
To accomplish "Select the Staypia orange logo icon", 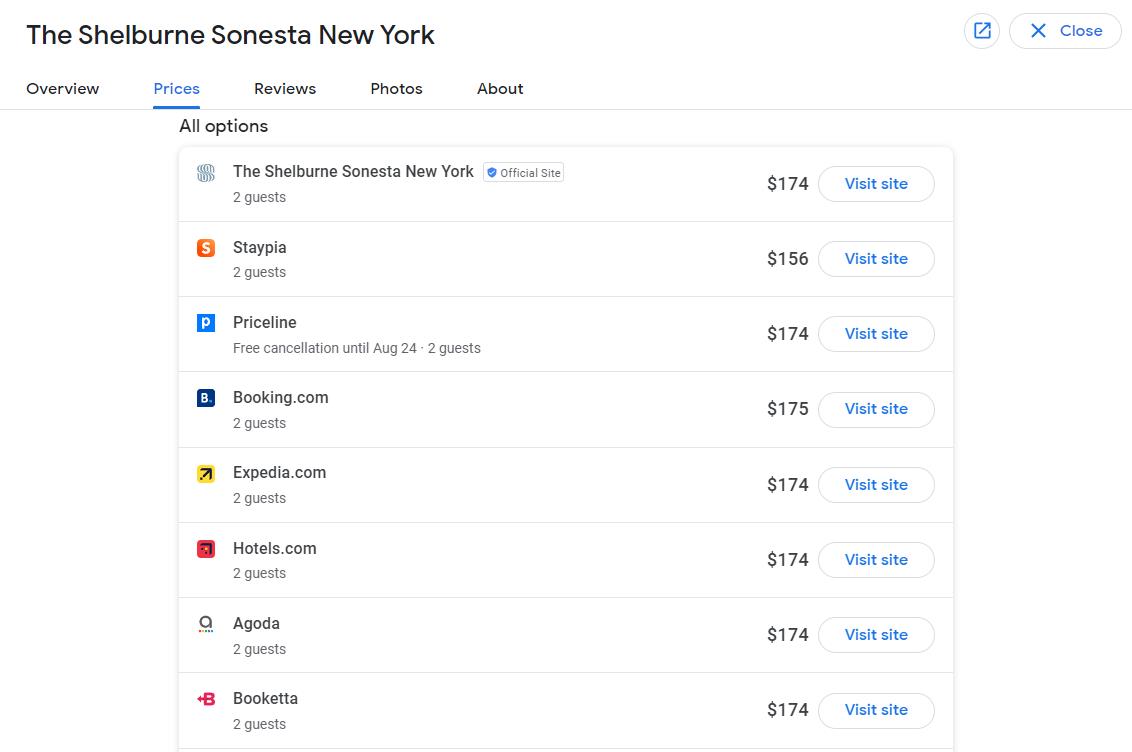I will 205,247.
